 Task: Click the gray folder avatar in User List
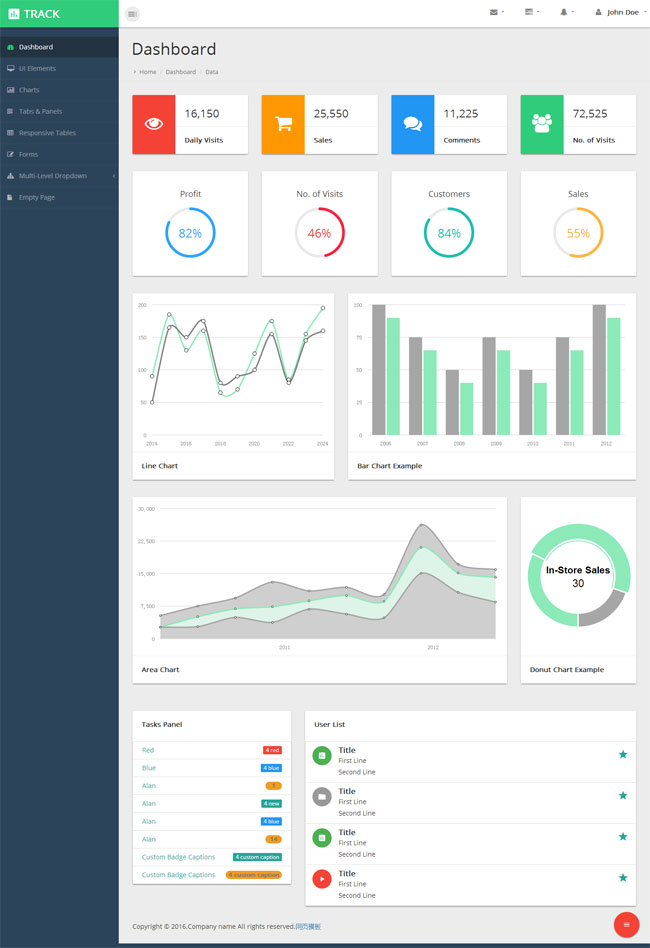click(322, 797)
